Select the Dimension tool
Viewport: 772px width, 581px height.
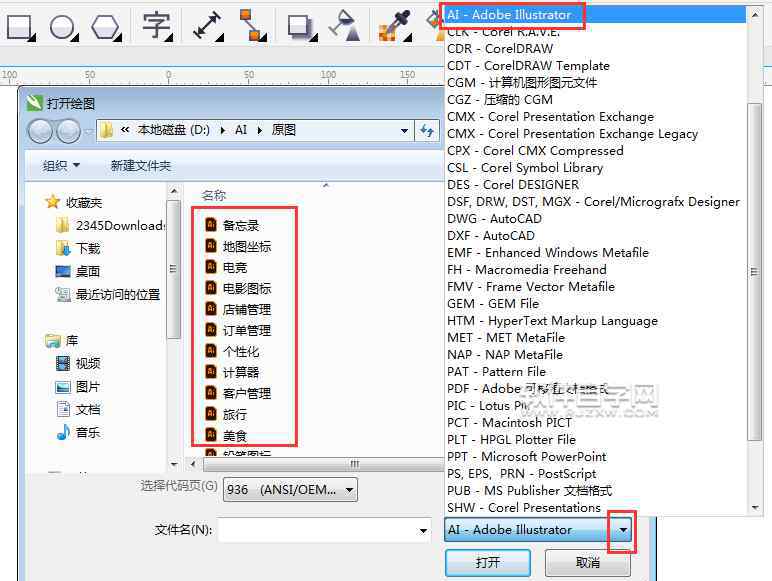[x=208, y=25]
